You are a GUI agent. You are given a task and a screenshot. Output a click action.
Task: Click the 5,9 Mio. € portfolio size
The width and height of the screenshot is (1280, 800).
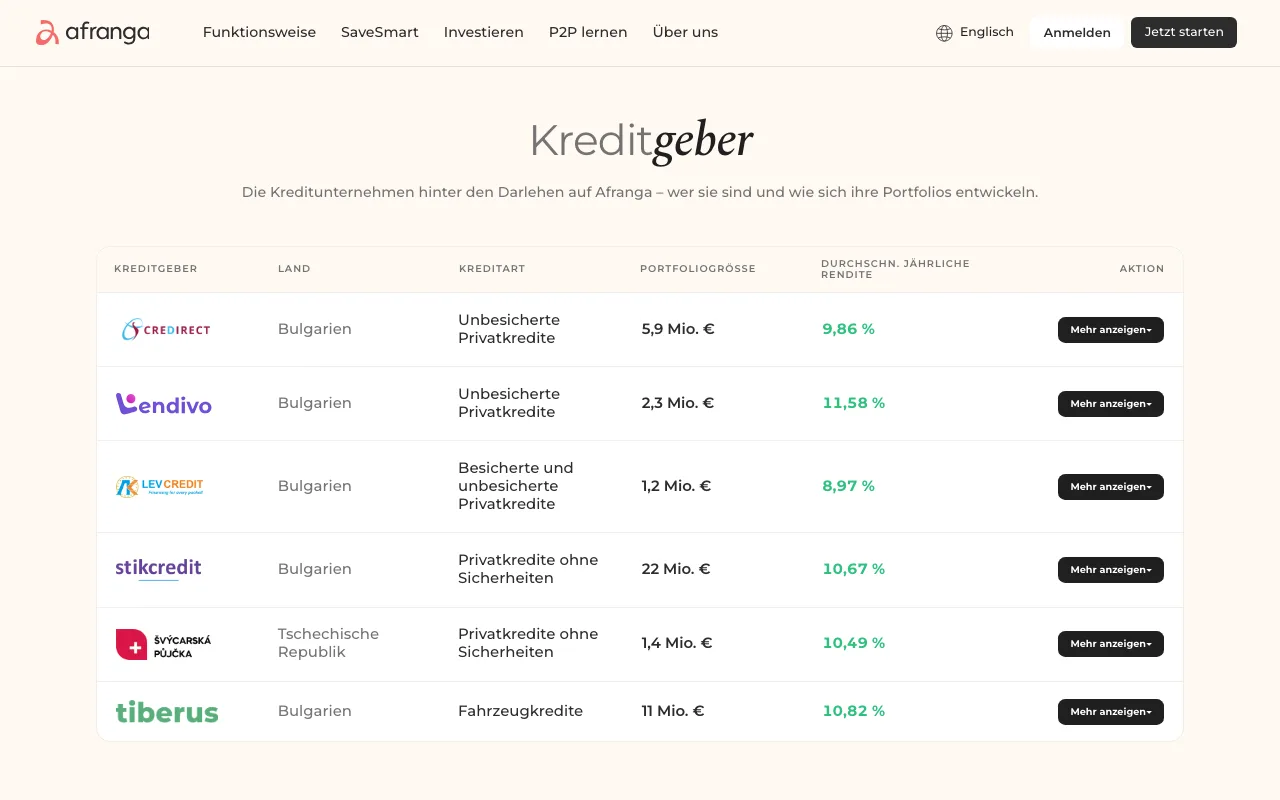(x=678, y=329)
